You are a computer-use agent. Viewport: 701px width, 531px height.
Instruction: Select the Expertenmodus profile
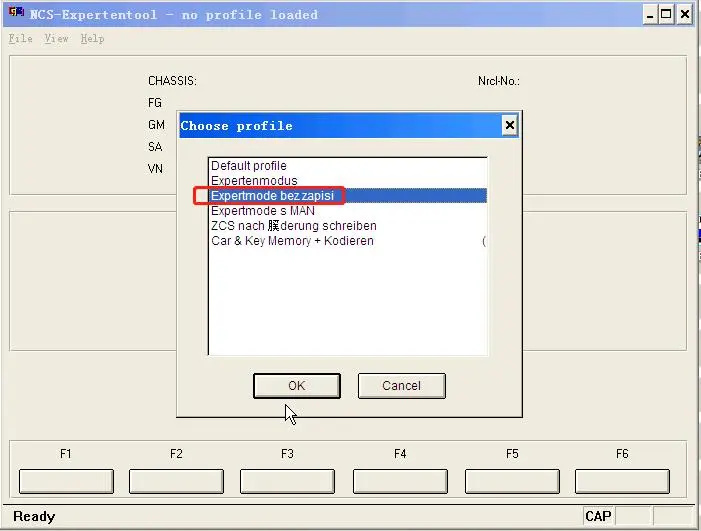348,181
